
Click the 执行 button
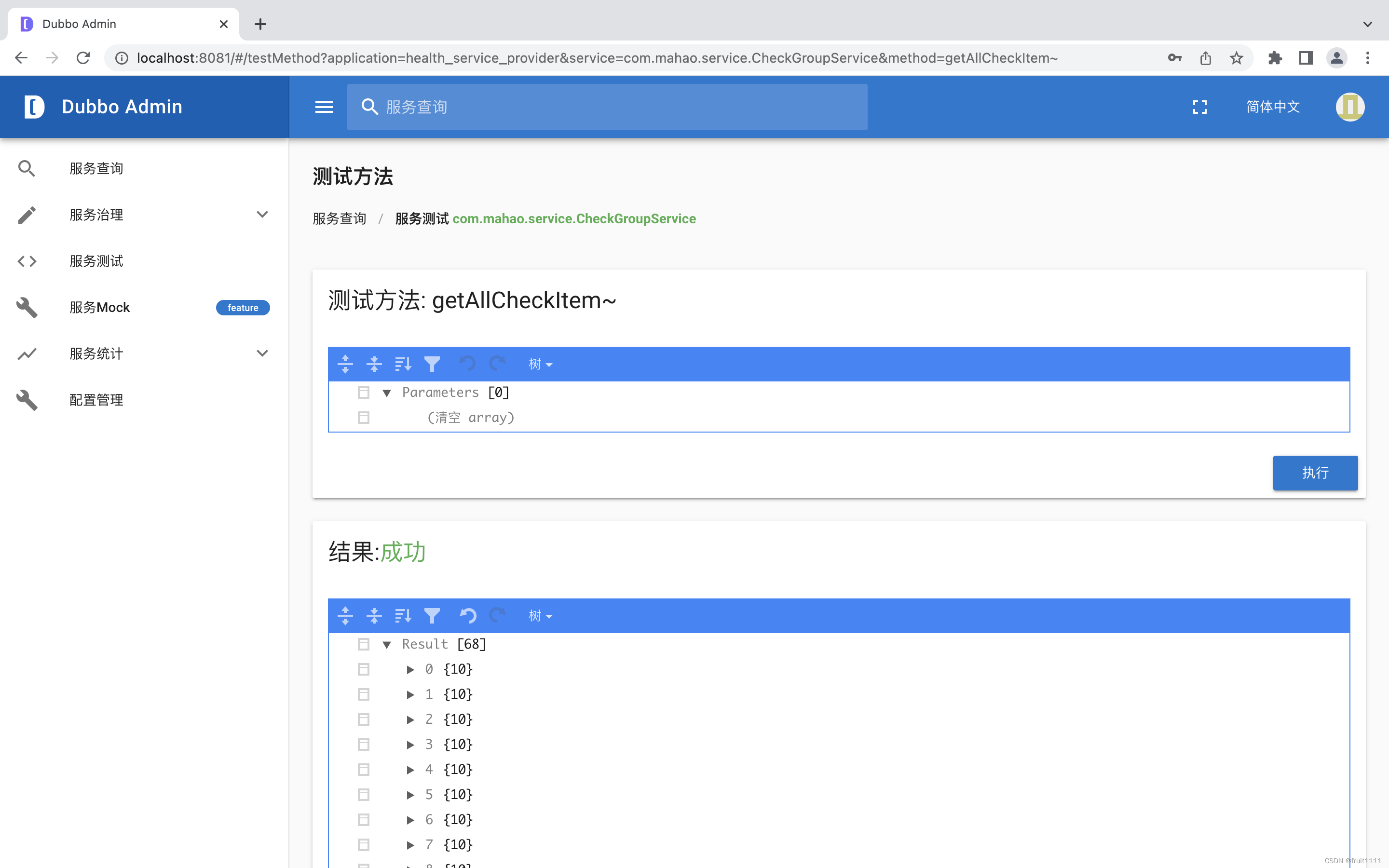coord(1314,473)
